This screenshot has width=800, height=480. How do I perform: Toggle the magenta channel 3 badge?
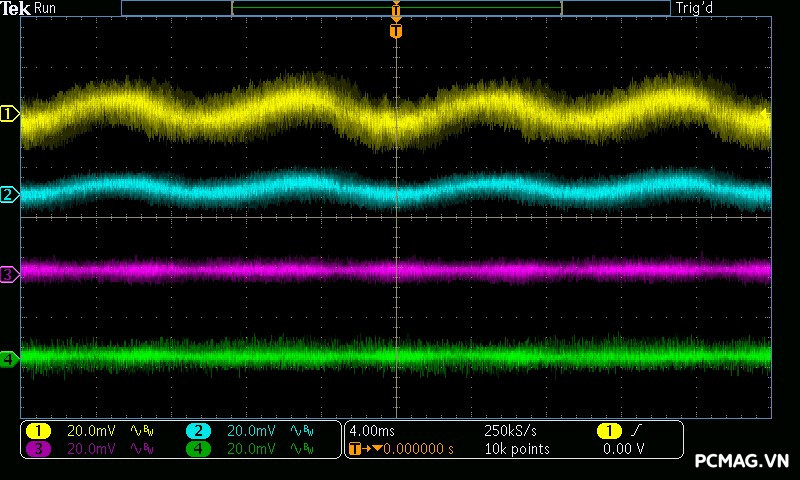coord(38,449)
